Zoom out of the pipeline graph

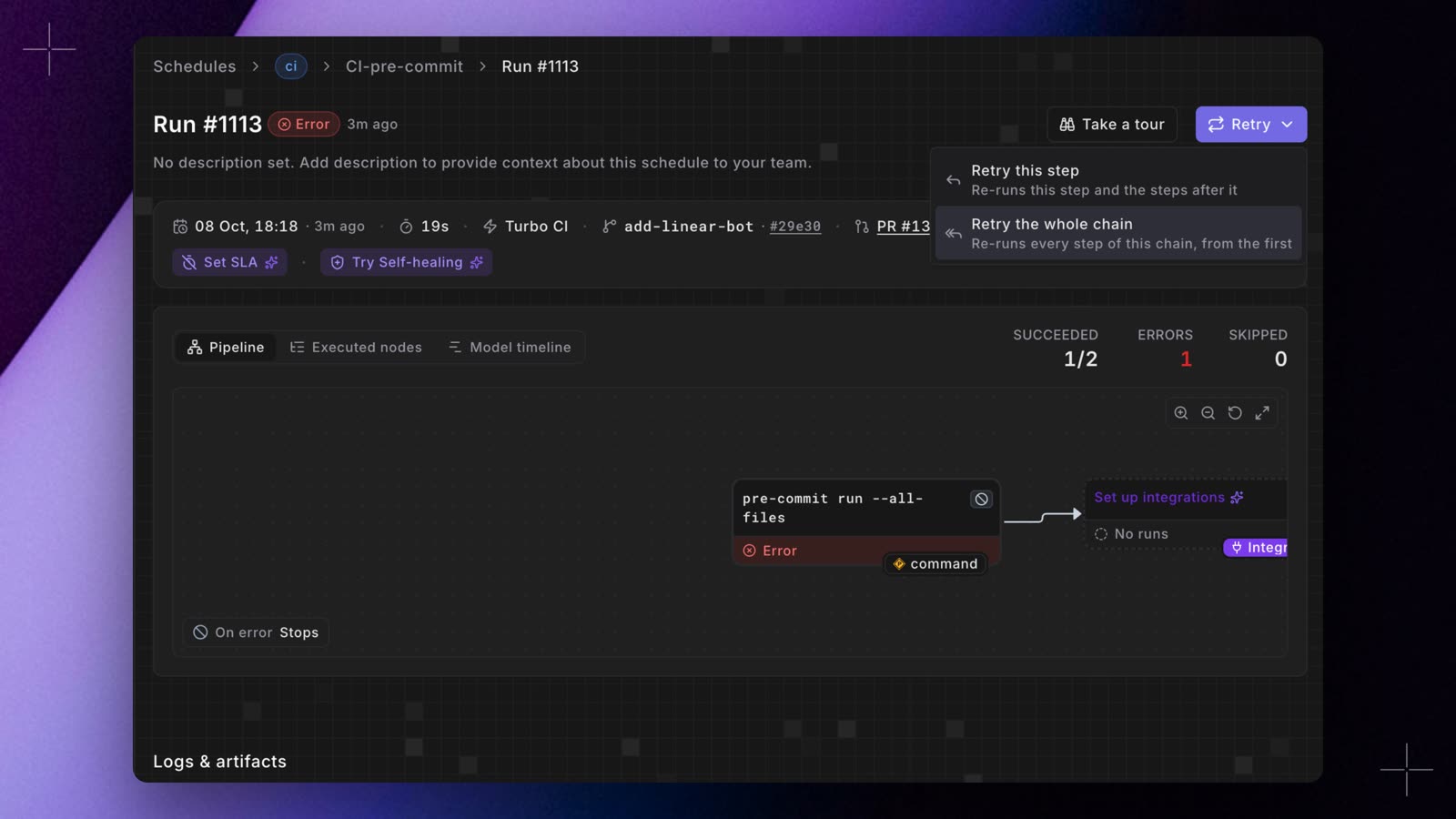coord(1208,413)
